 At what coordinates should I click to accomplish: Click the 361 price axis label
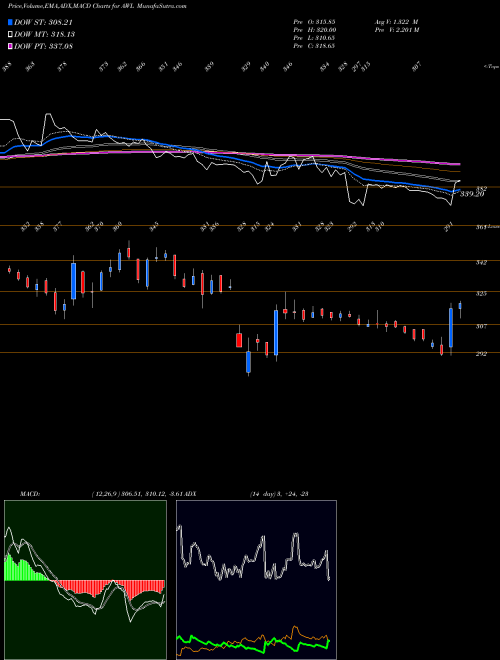coord(481,227)
